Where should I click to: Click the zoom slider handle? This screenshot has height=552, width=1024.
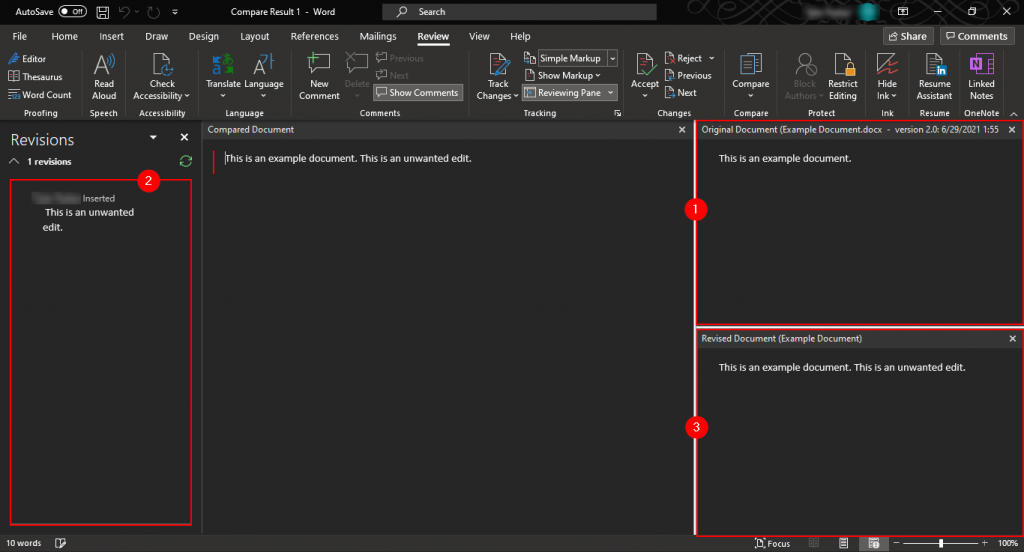click(x=940, y=544)
